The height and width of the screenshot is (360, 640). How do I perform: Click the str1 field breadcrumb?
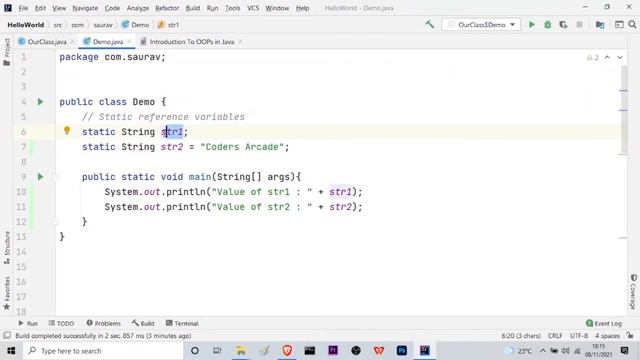[169, 25]
